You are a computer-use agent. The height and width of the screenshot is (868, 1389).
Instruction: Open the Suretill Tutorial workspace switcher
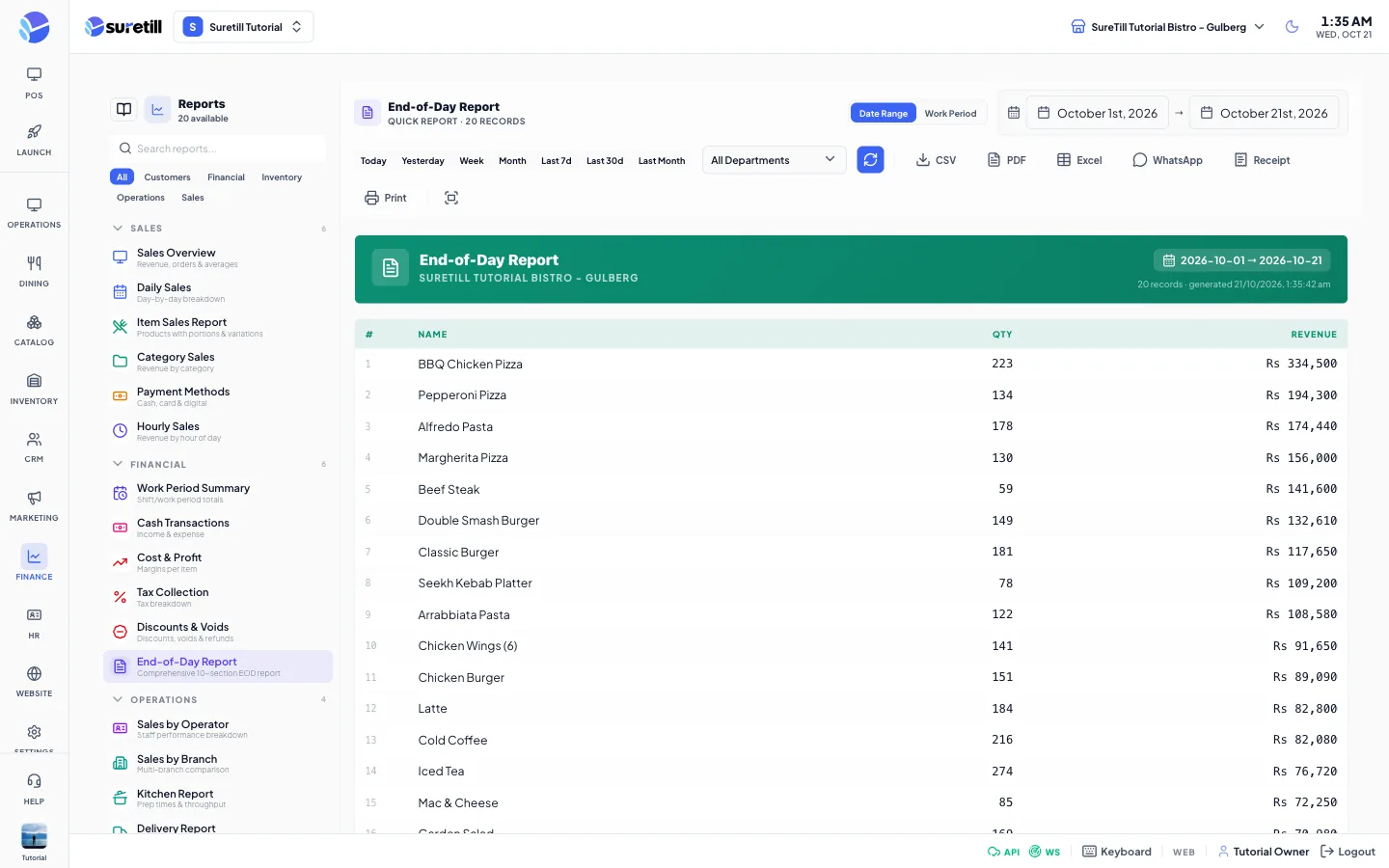click(x=243, y=27)
